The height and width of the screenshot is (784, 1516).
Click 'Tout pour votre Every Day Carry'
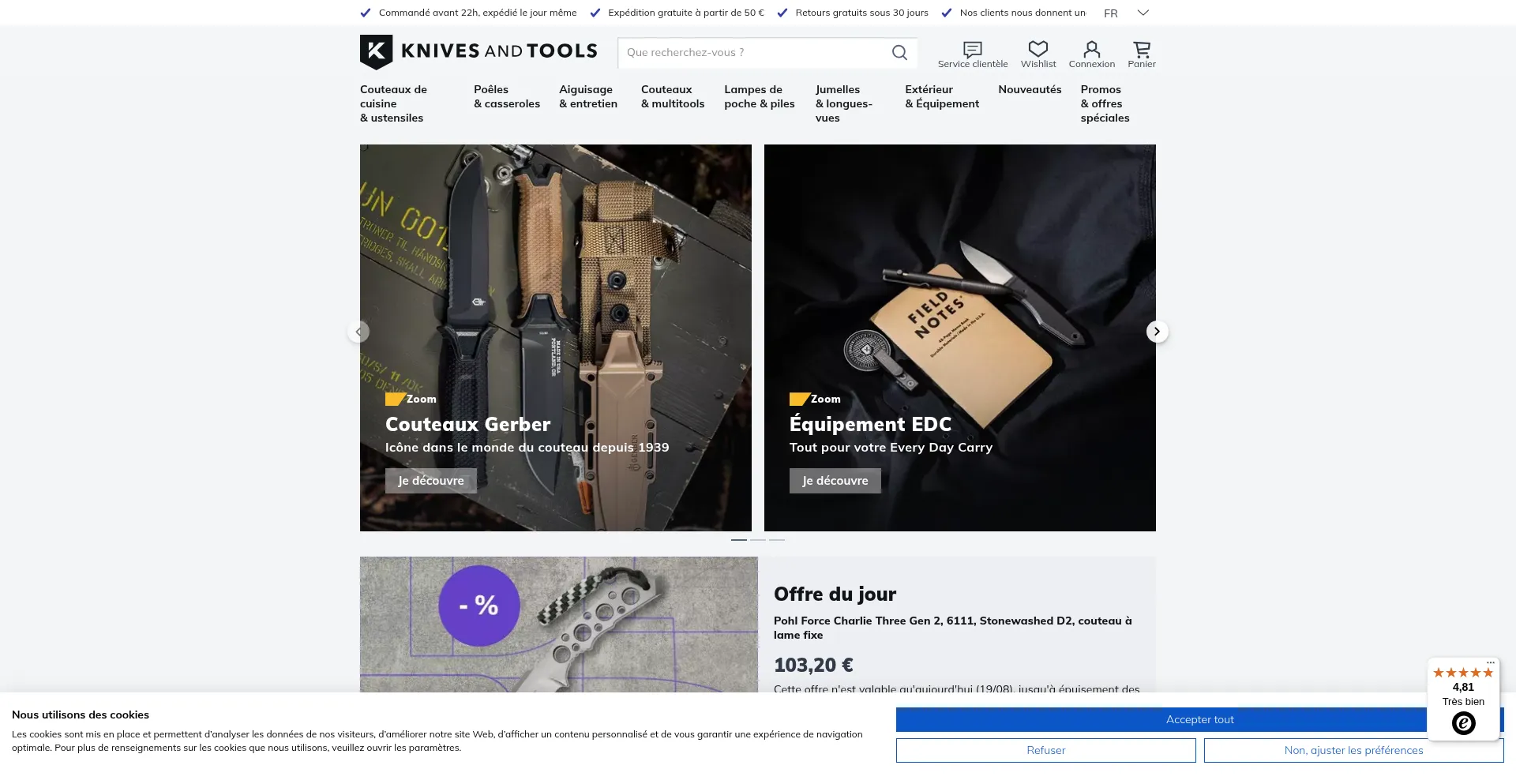point(891,448)
